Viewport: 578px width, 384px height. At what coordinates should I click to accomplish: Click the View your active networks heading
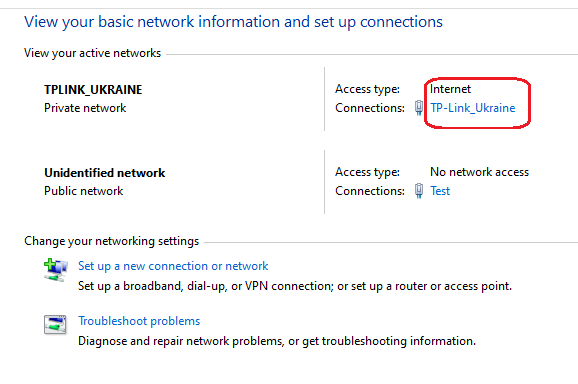[93, 53]
